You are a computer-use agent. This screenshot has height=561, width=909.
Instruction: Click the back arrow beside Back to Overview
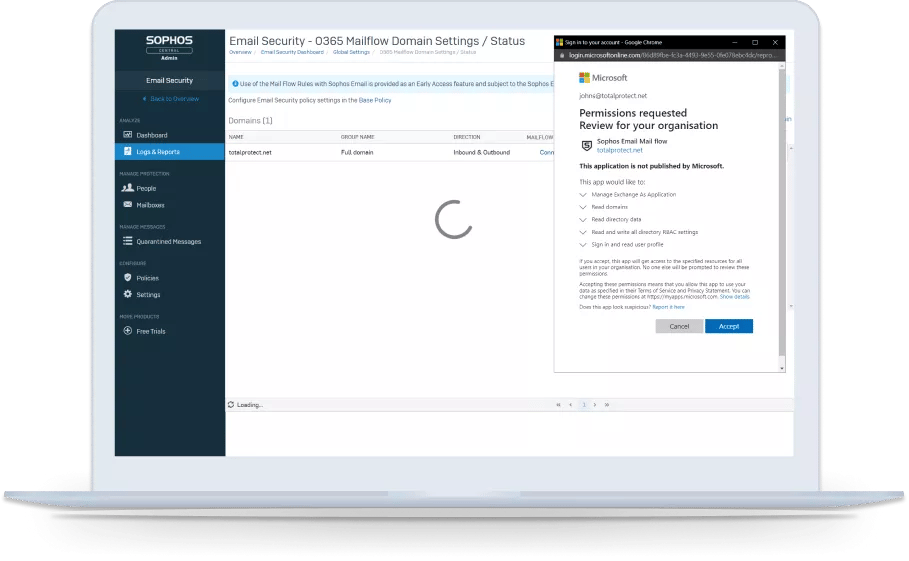point(144,99)
